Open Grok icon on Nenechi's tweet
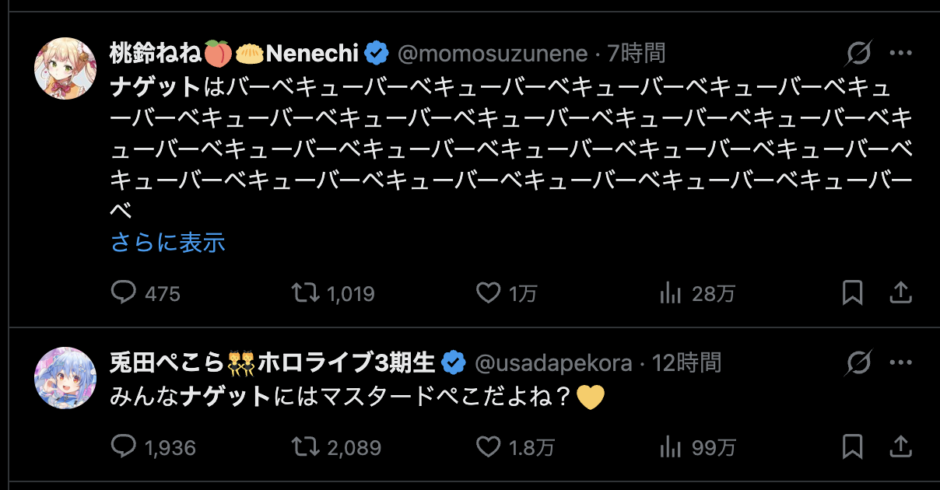This screenshot has height=490, width=940. point(858,53)
